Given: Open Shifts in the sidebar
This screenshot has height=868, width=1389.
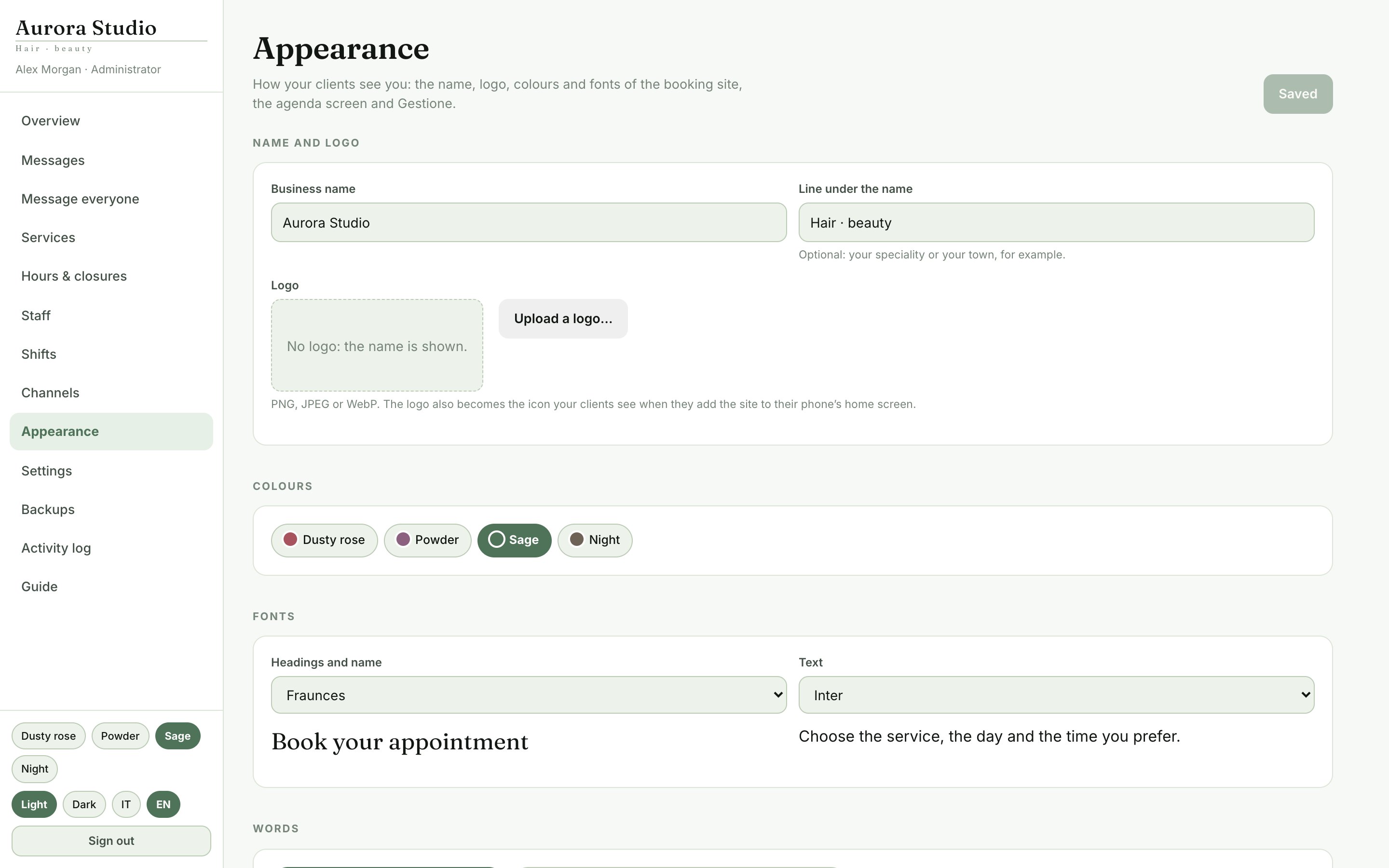Looking at the screenshot, I should (111, 354).
